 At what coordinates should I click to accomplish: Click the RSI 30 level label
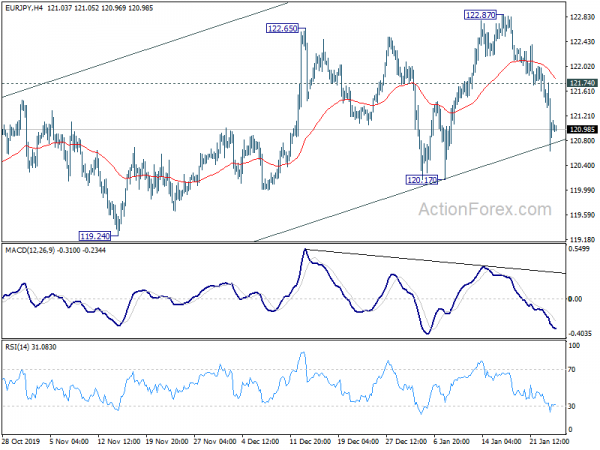(572, 406)
